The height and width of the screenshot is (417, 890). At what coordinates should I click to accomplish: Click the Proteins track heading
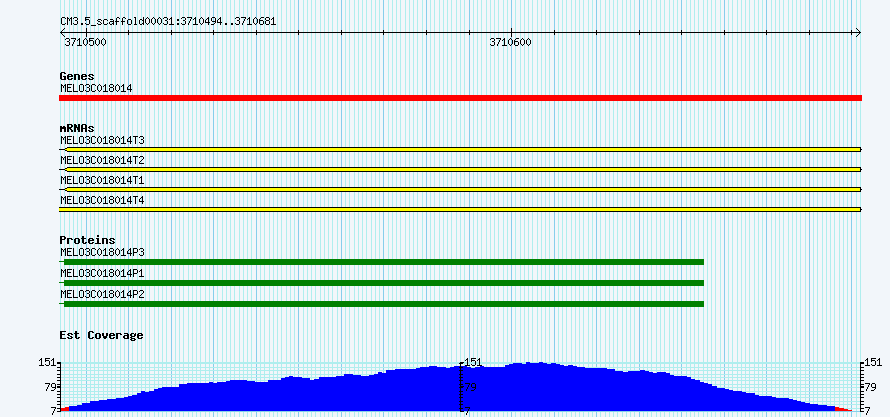[x=87, y=241]
